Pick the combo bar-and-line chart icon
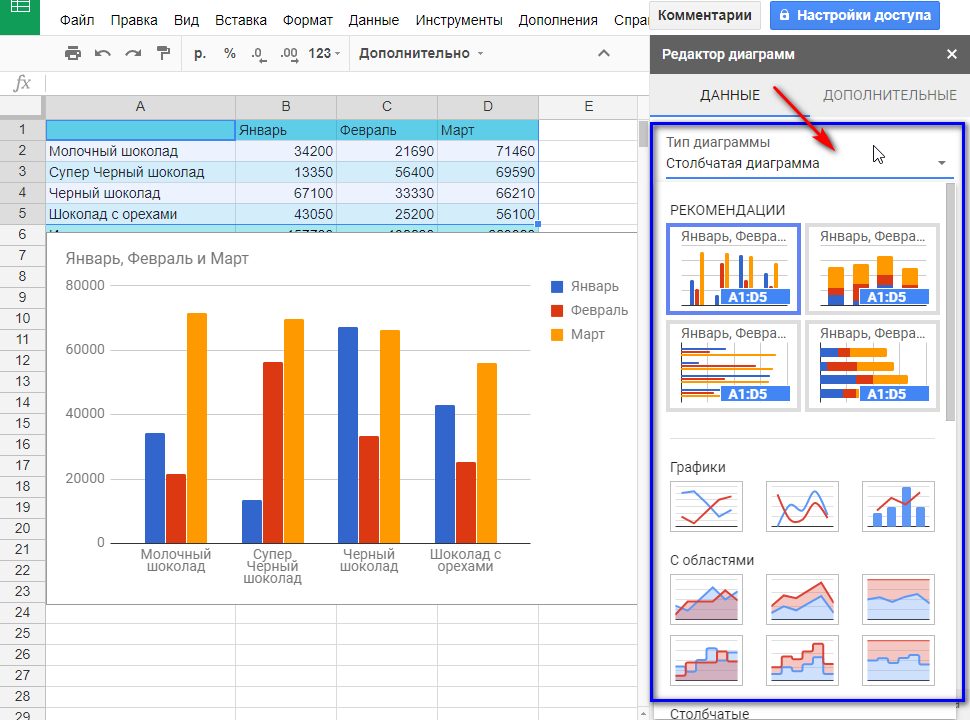Image resolution: width=970 pixels, height=720 pixels. click(898, 506)
